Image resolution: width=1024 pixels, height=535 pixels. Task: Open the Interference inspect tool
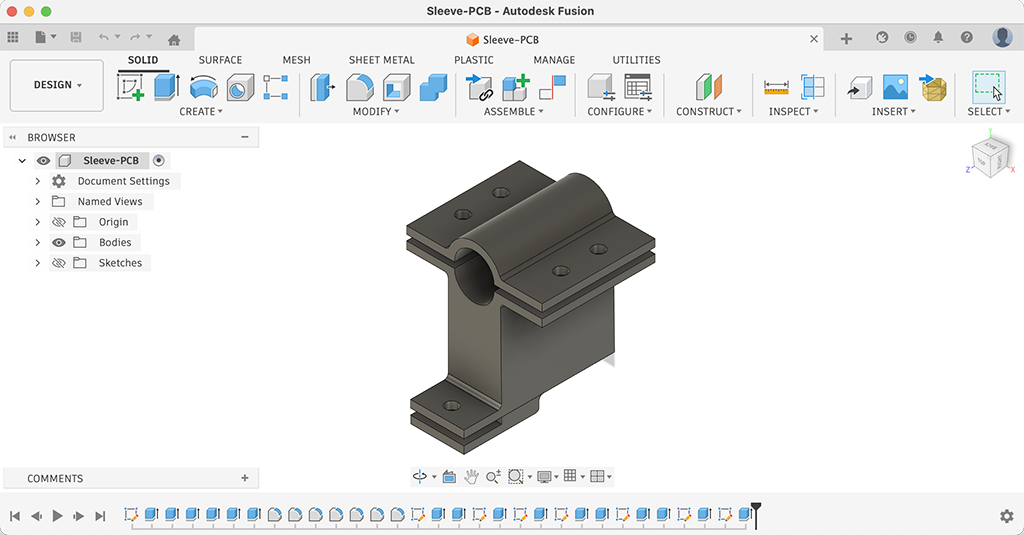point(812,87)
